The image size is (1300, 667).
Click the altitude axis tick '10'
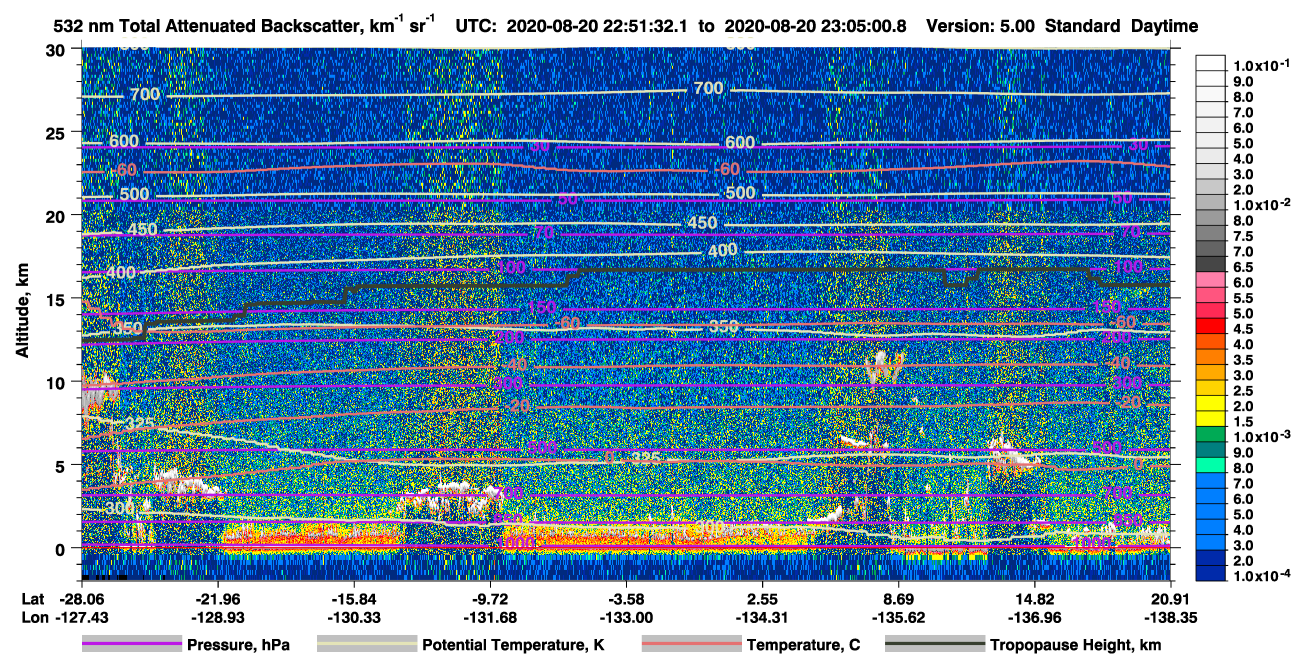coord(58,381)
